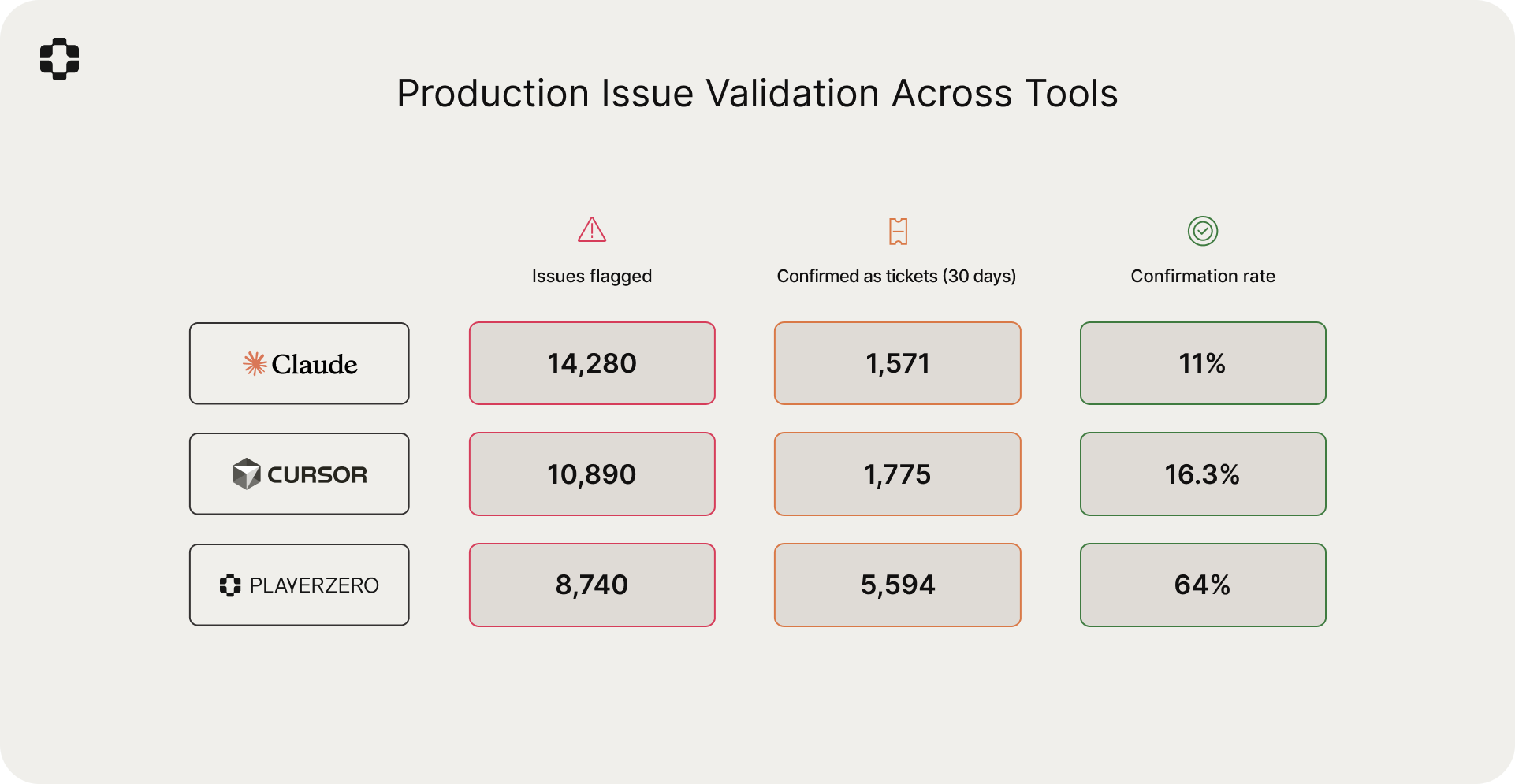Select the 10,890 issues flagged cell
Image resolution: width=1515 pixels, height=784 pixels.
tap(592, 474)
